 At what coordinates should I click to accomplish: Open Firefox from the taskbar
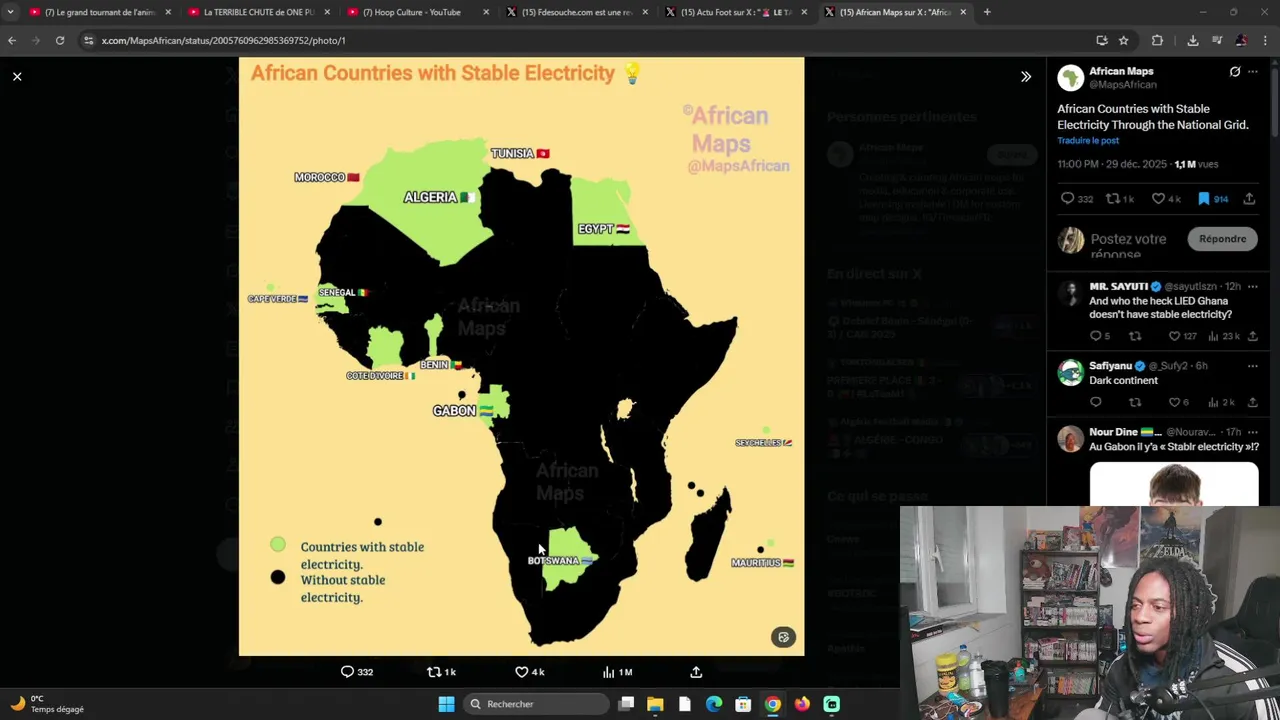point(802,704)
